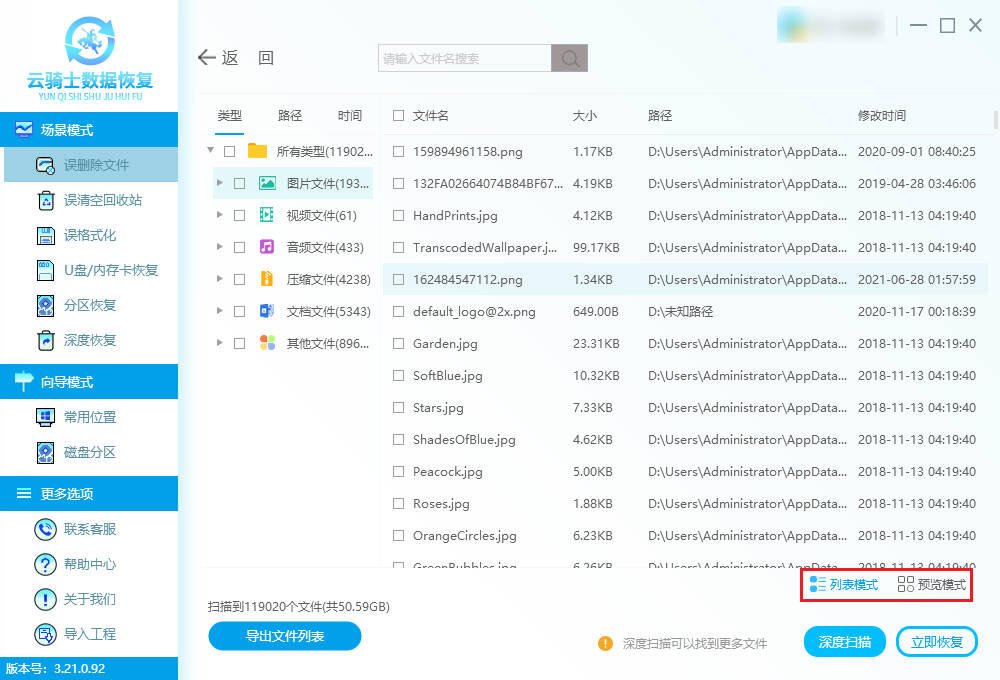Click the 返回 back label
Image resolution: width=1000 pixels, height=680 pixels.
pyautogui.click(x=248, y=57)
